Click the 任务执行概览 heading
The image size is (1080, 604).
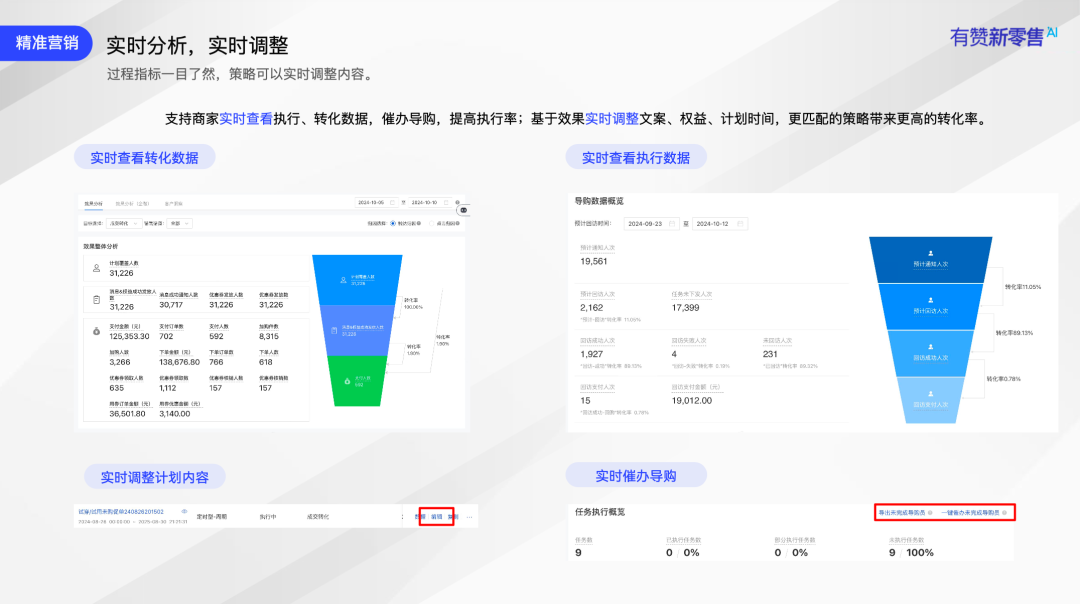[600, 512]
